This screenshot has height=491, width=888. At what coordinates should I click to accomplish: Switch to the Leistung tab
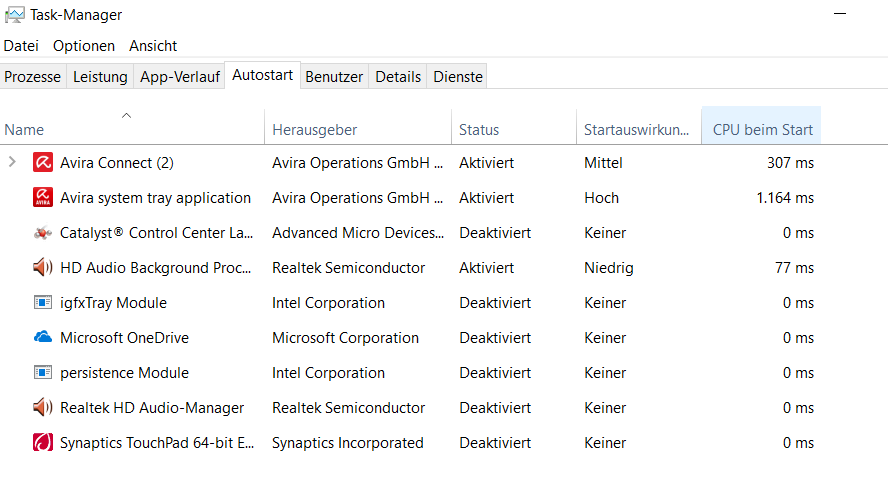[x=100, y=77]
